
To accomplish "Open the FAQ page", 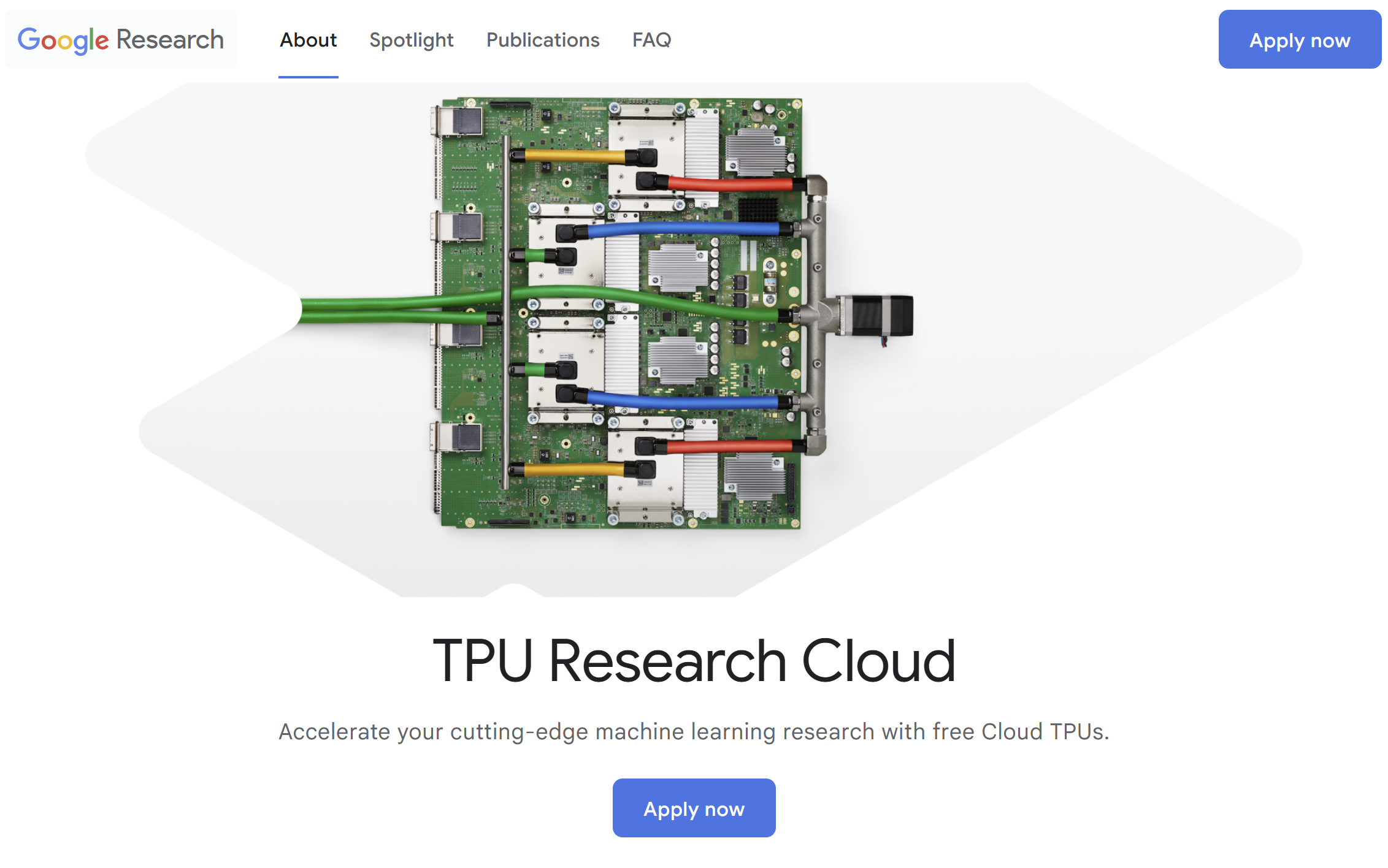I will pyautogui.click(x=651, y=40).
